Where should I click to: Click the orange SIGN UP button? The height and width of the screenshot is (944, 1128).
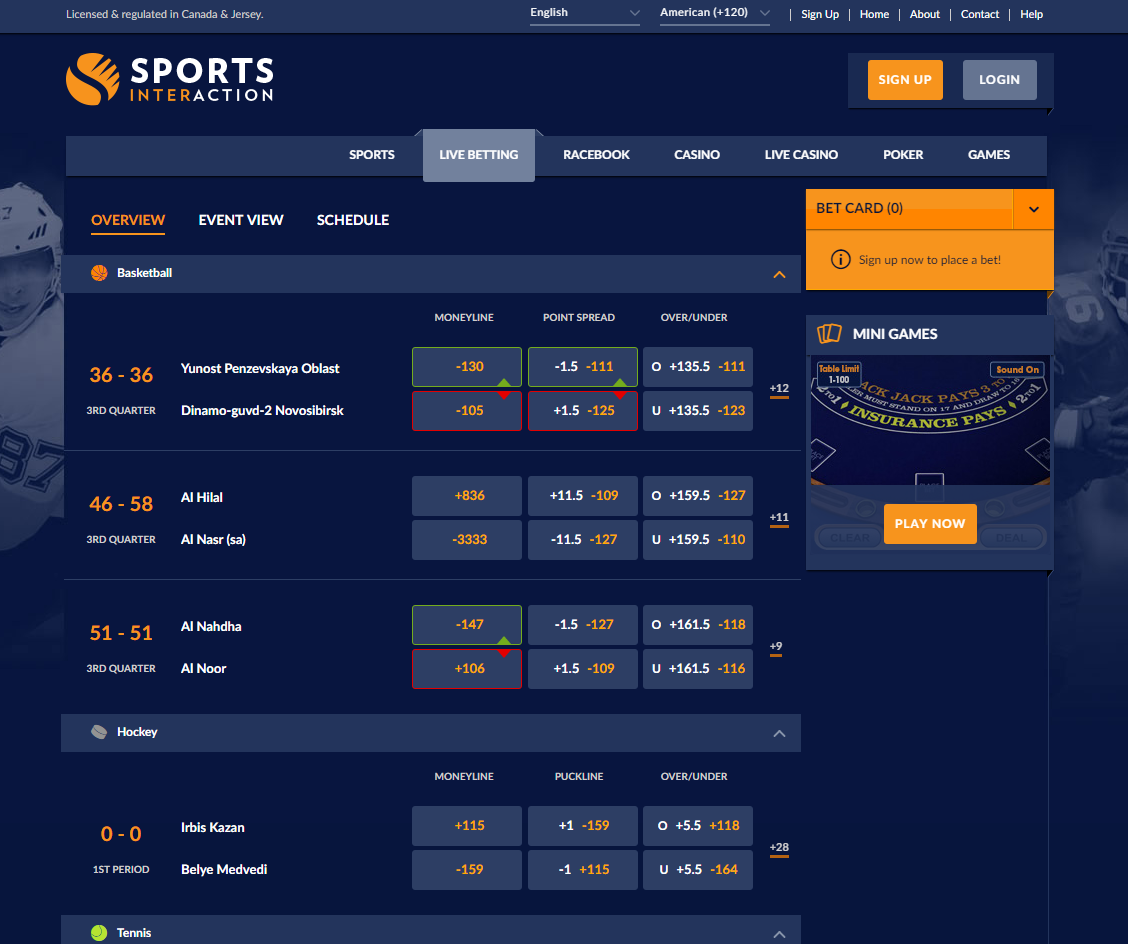pyautogui.click(x=905, y=79)
